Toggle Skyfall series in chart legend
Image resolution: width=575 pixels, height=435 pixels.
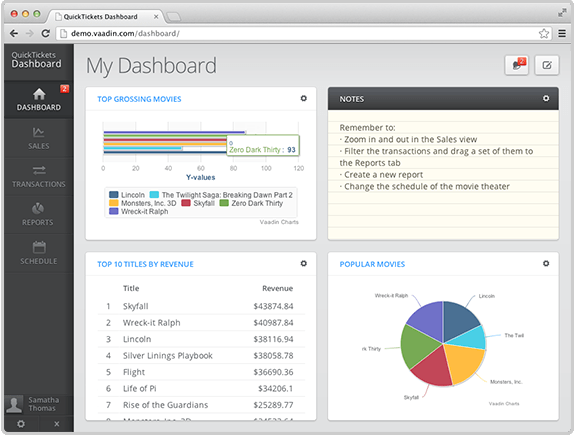click(x=198, y=203)
